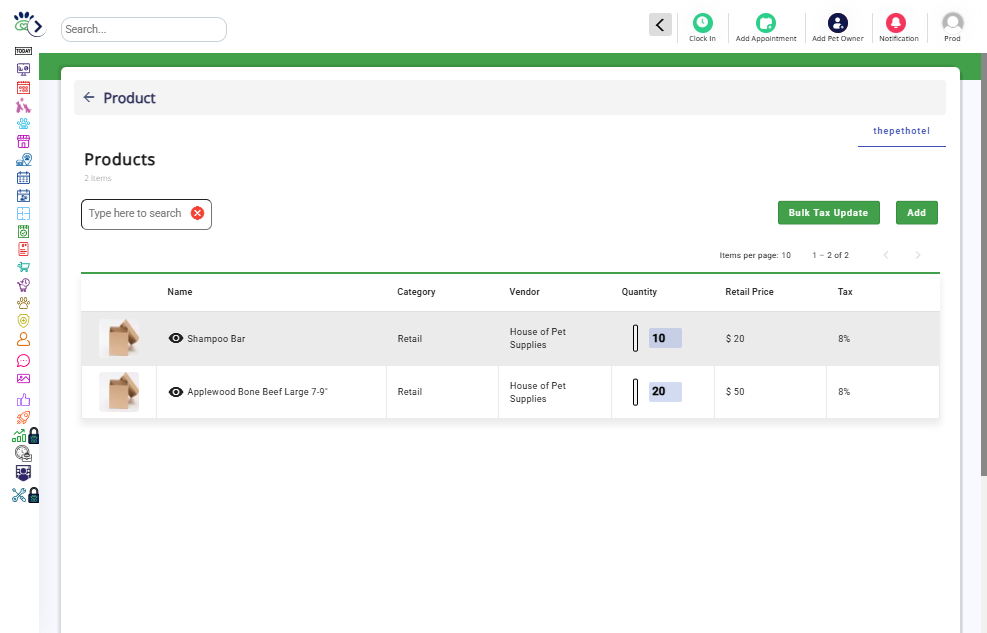Viewport: 987px width, 633px height.
Task: Open the red report card sidebar icon
Action: [23, 249]
